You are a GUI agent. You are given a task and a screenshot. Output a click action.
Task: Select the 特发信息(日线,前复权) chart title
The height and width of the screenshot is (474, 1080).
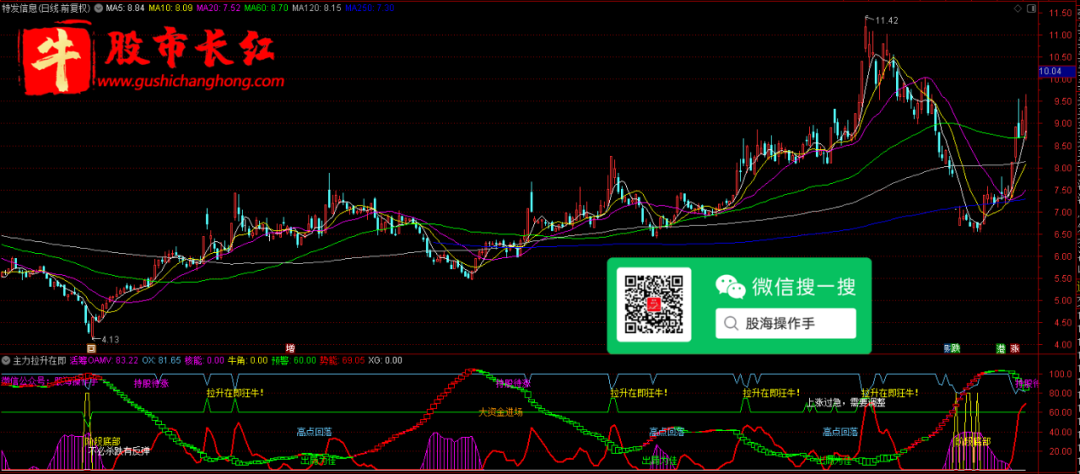point(46,8)
